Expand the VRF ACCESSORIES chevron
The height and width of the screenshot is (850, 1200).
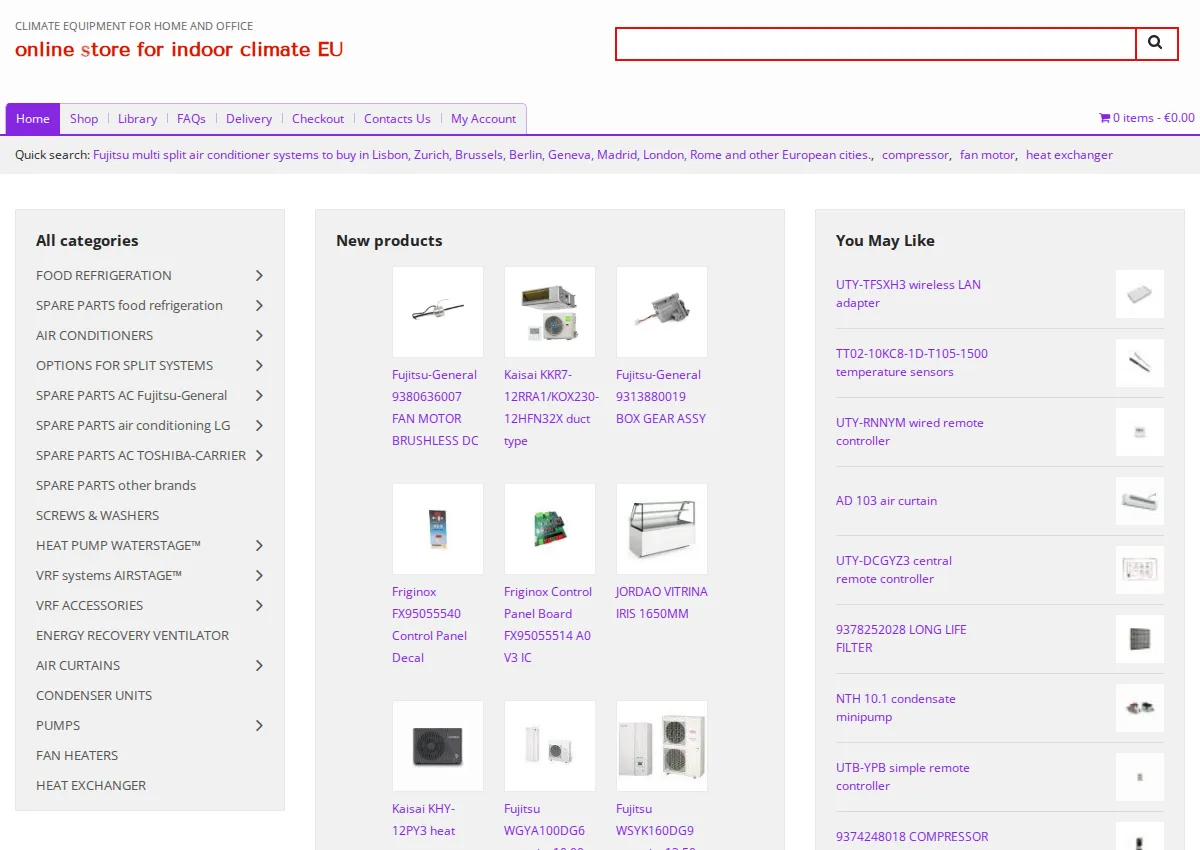point(259,605)
